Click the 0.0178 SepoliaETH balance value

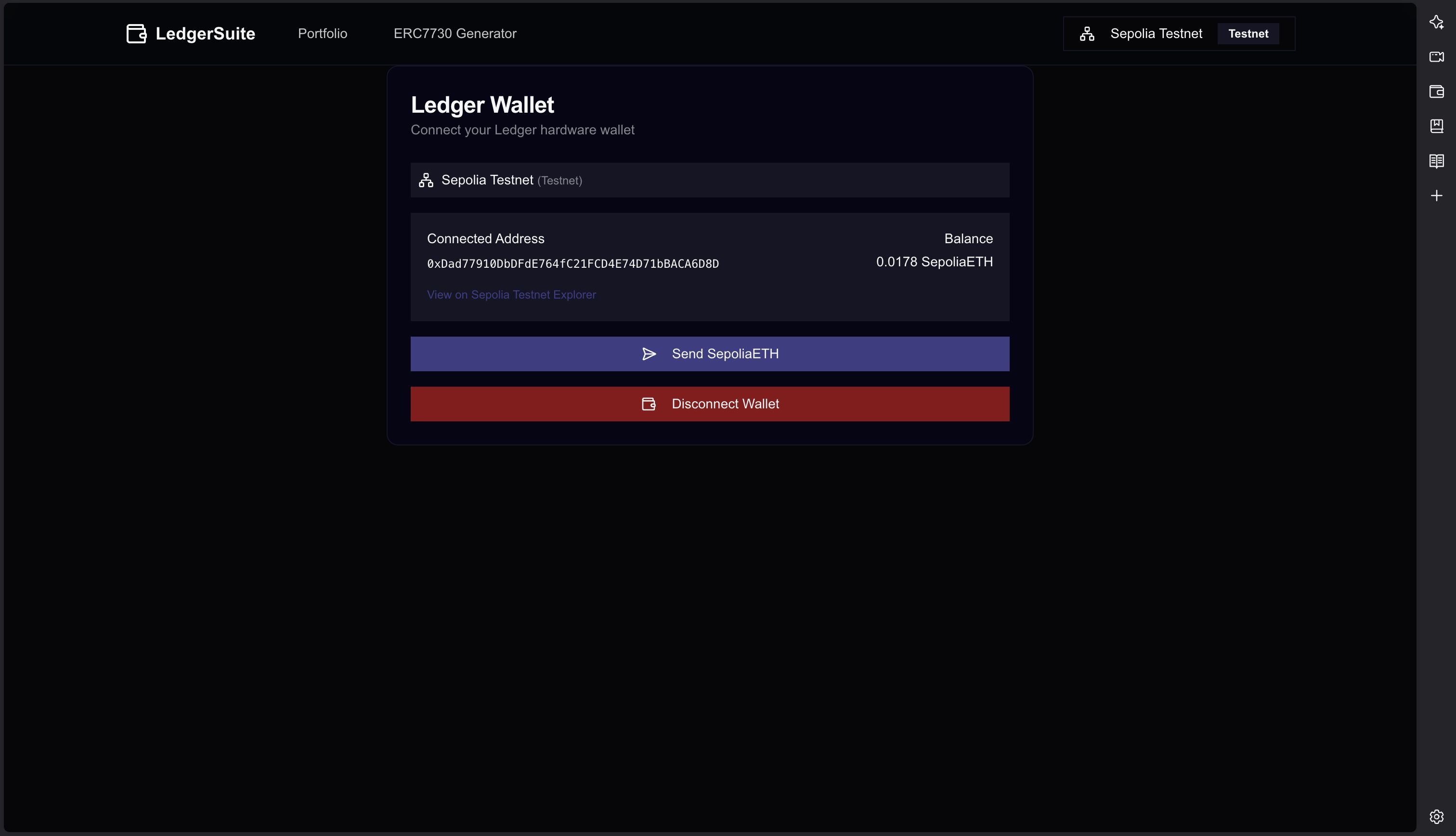tap(935, 262)
